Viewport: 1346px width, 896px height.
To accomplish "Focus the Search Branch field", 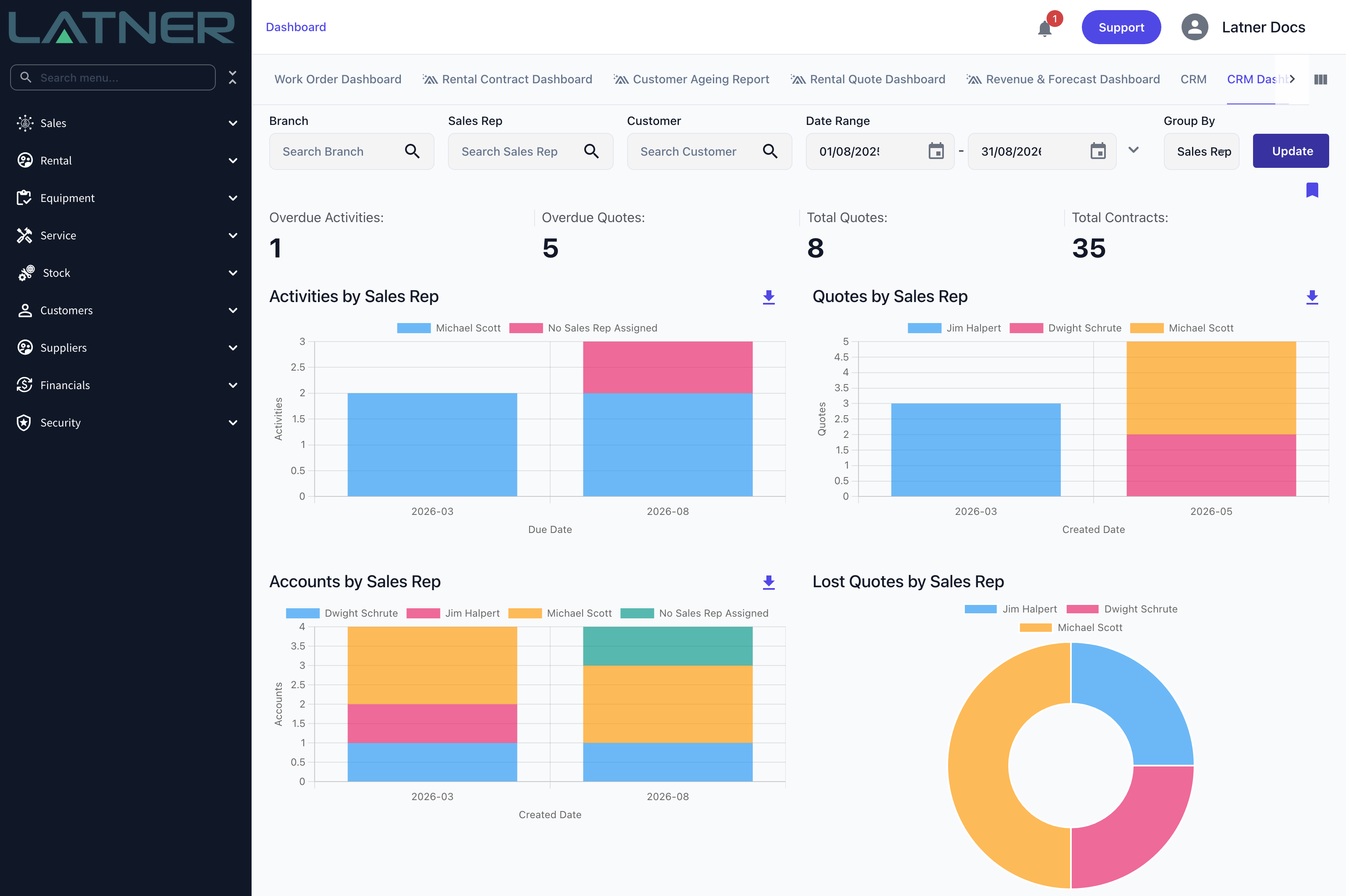I will point(351,151).
